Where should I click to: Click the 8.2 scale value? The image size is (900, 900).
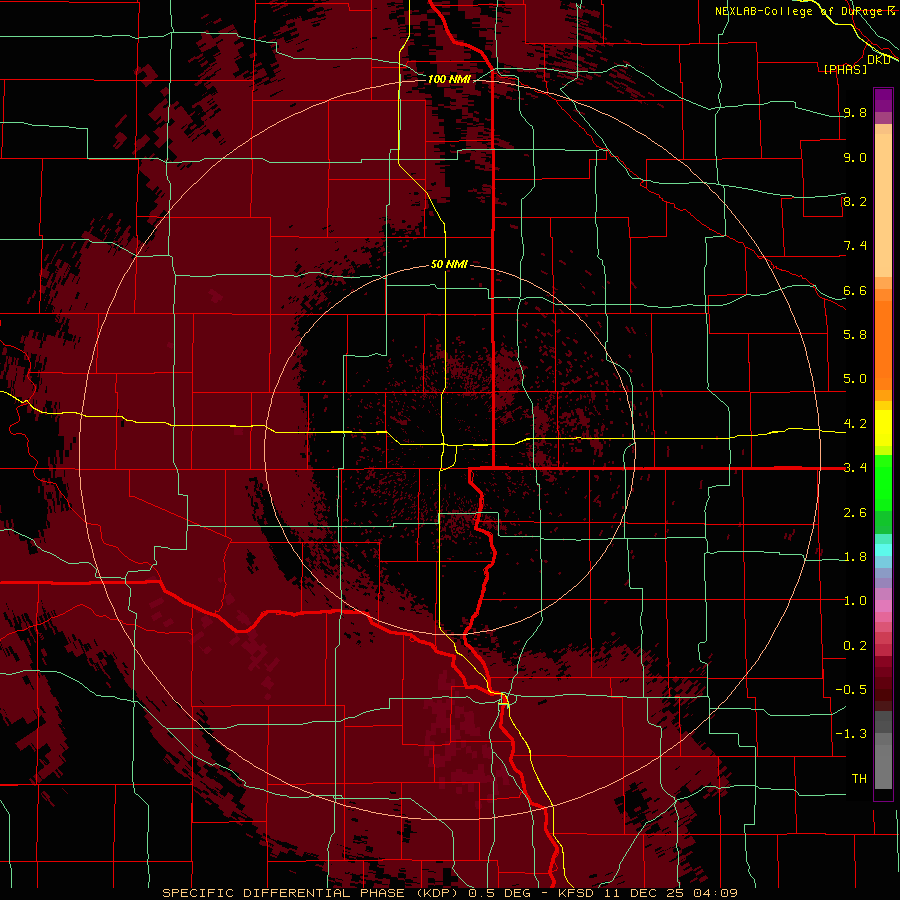click(855, 201)
